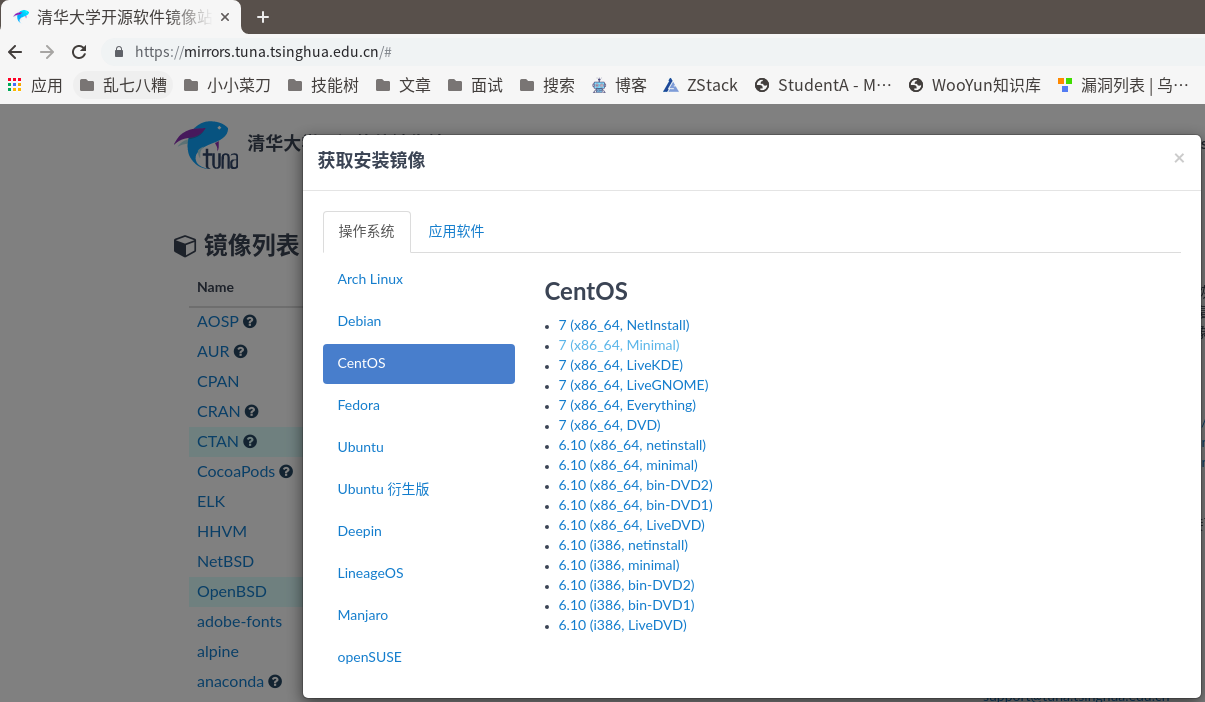Open the apps grid bookmark icon
This screenshot has width=1205, height=702.
click(x=14, y=85)
